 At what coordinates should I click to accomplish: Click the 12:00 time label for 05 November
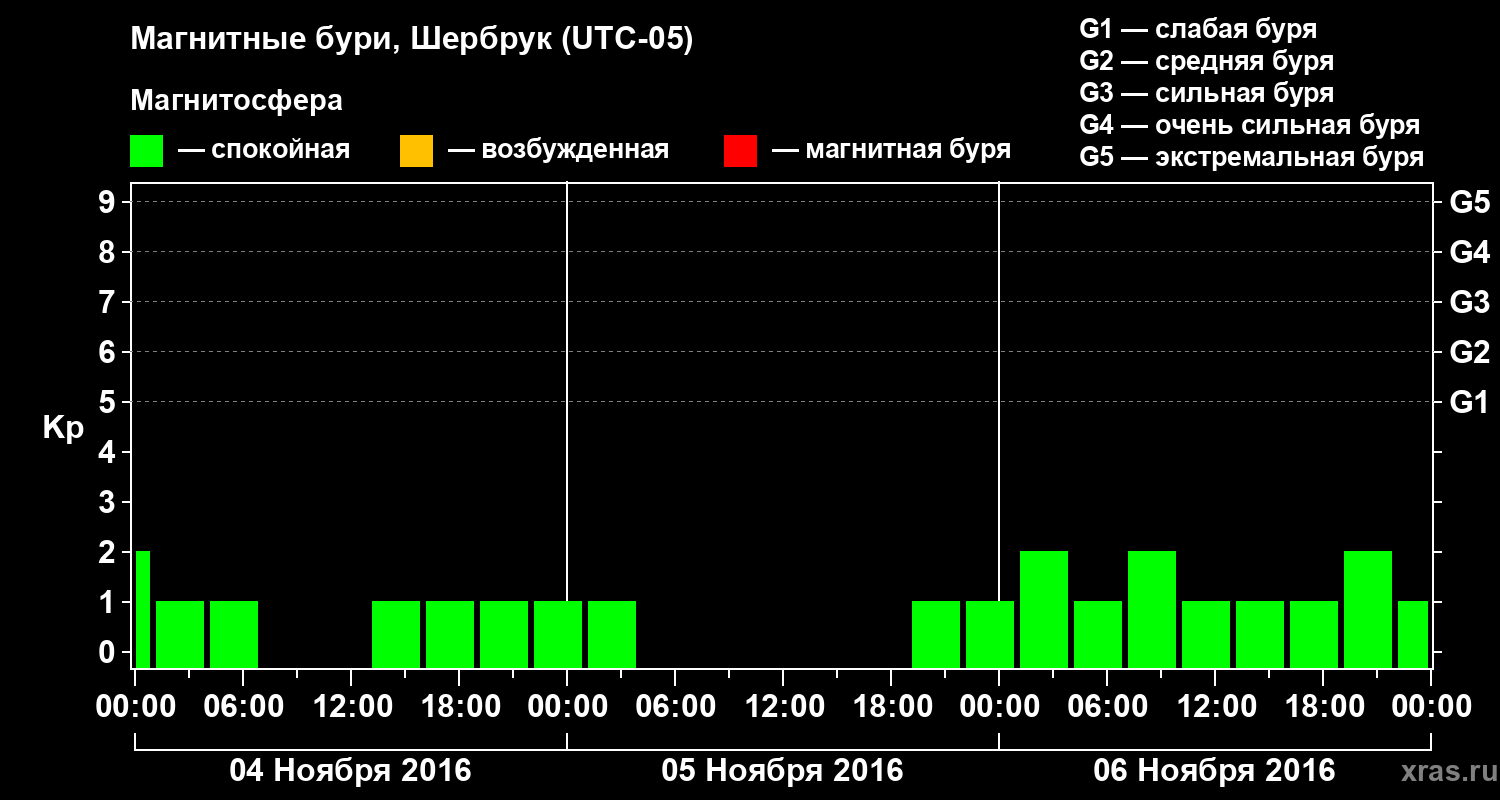pyautogui.click(x=783, y=707)
